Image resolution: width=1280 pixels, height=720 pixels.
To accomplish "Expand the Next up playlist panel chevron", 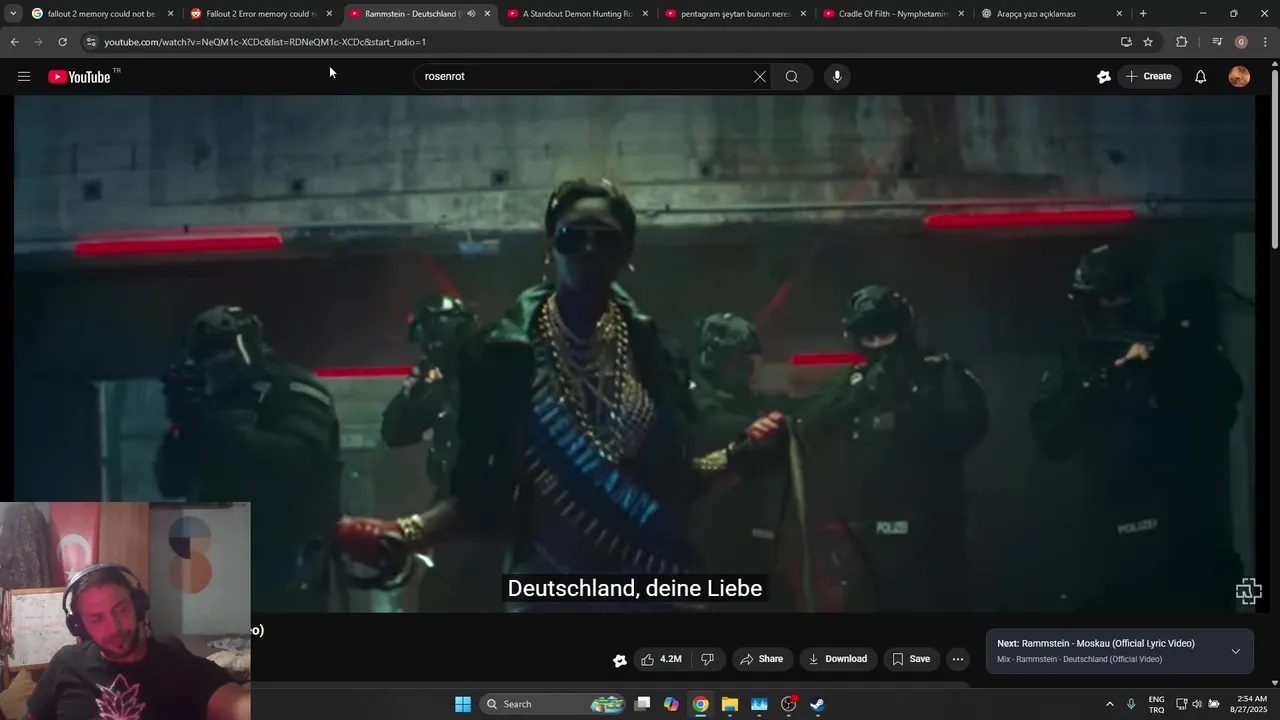I will coord(1235,651).
